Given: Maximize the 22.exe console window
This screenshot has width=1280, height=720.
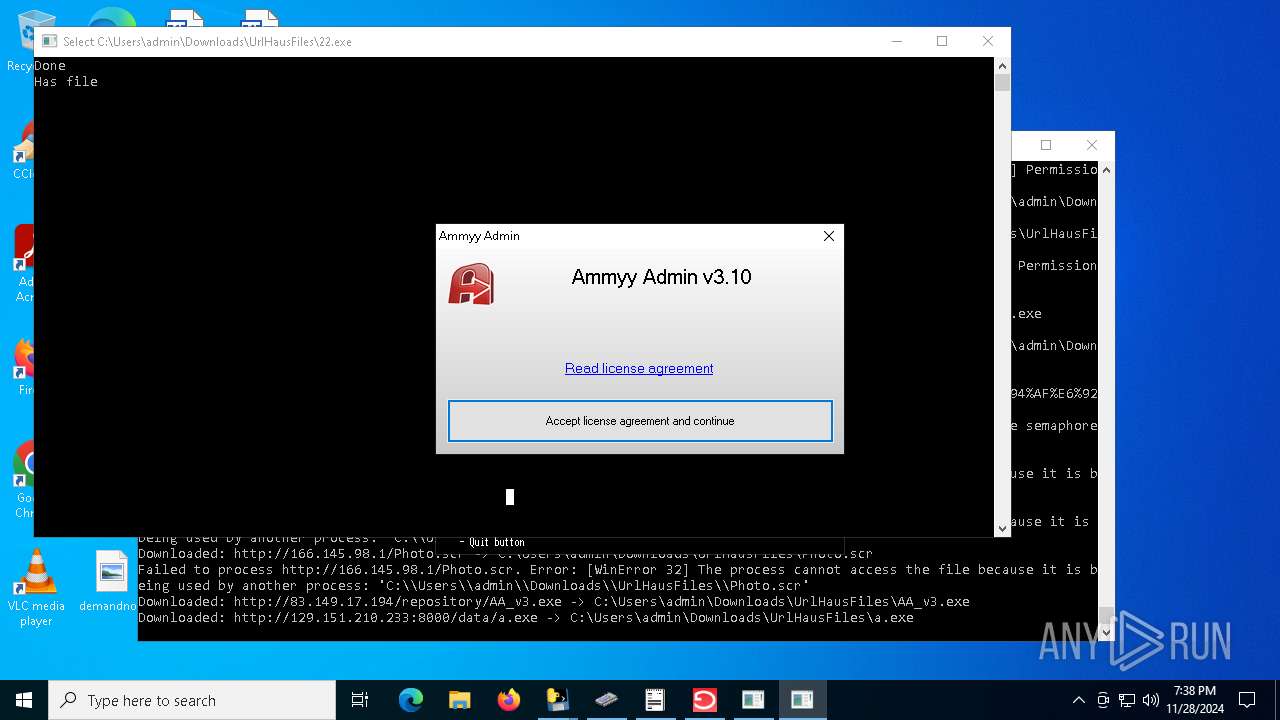Looking at the screenshot, I should (x=941, y=41).
